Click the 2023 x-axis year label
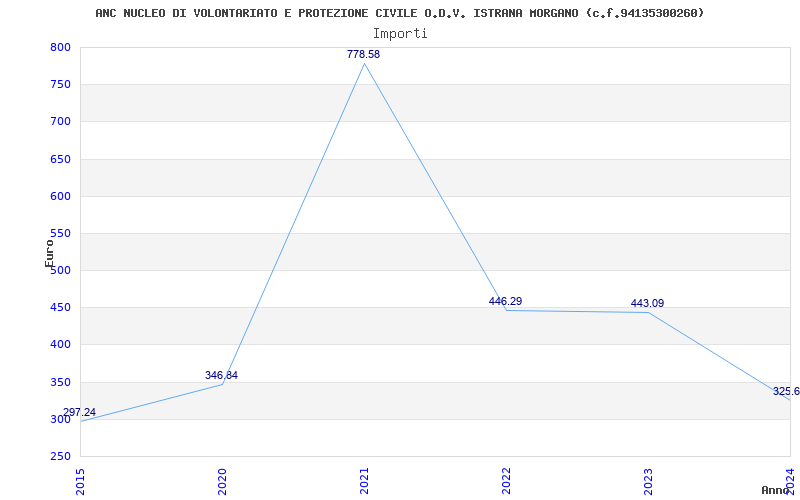Image resolution: width=800 pixels, height=500 pixels. click(648, 482)
